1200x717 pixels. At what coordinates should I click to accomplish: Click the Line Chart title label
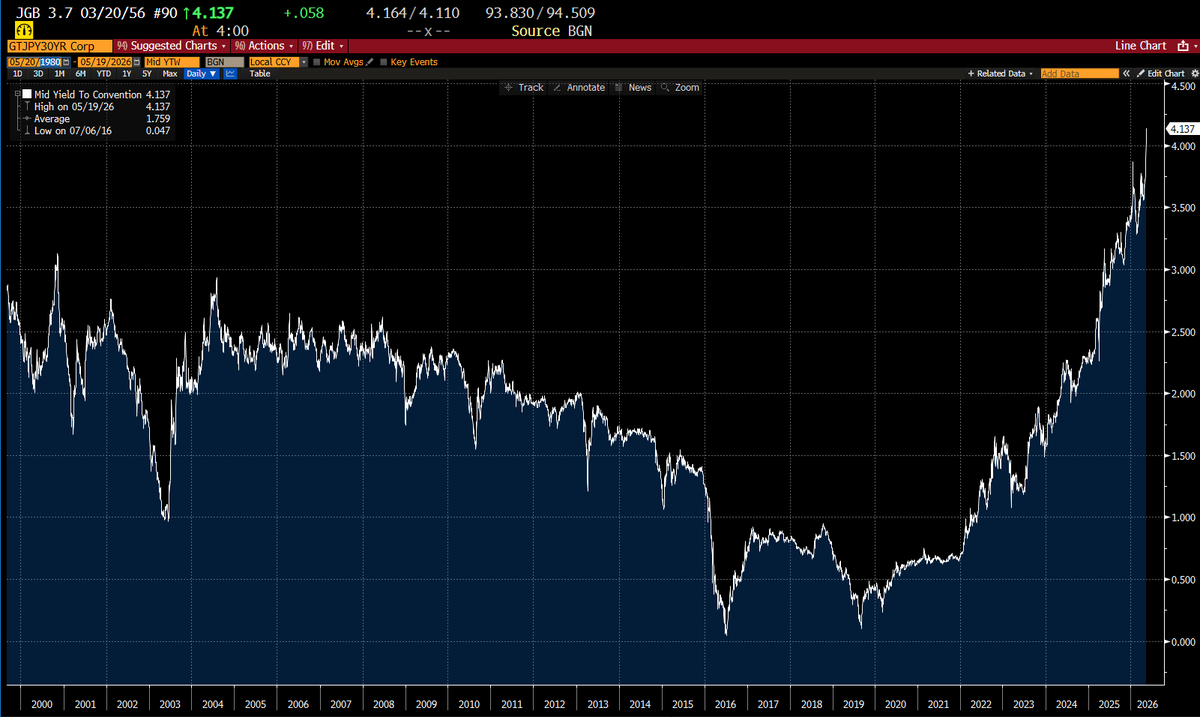click(x=1140, y=46)
